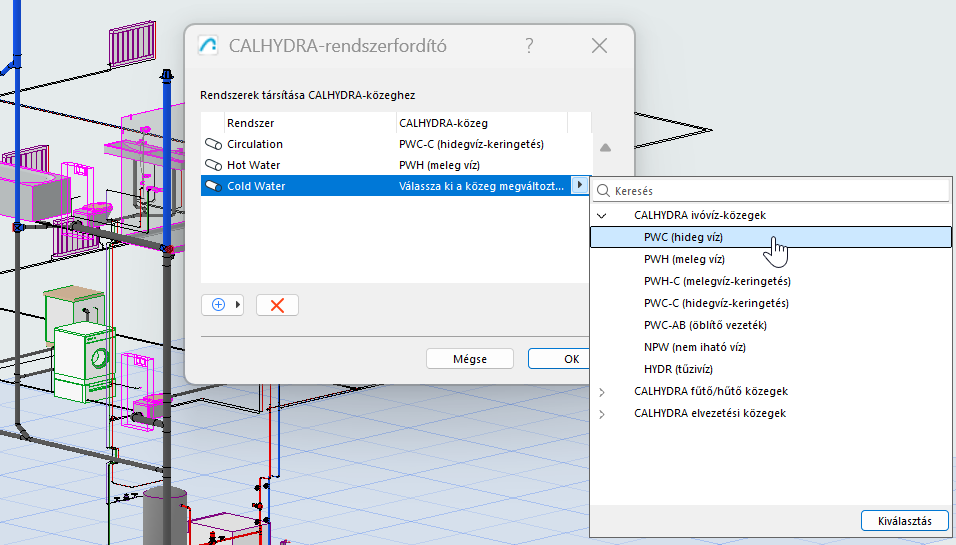Focus the Keresés search field
Image resolution: width=956 pixels, height=545 pixels.
(x=775, y=190)
